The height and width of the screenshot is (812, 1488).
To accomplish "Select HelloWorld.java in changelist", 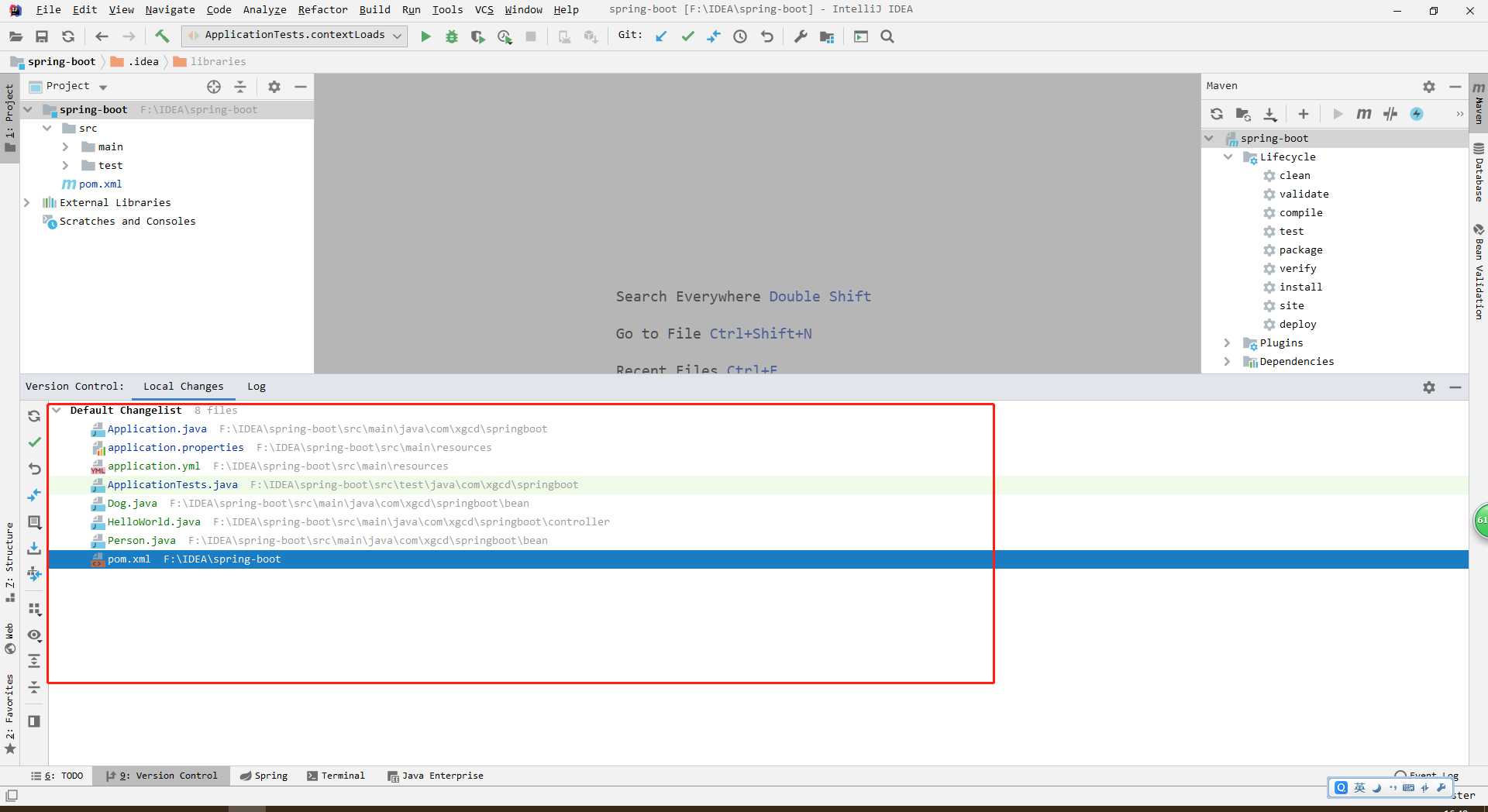I will point(153,521).
